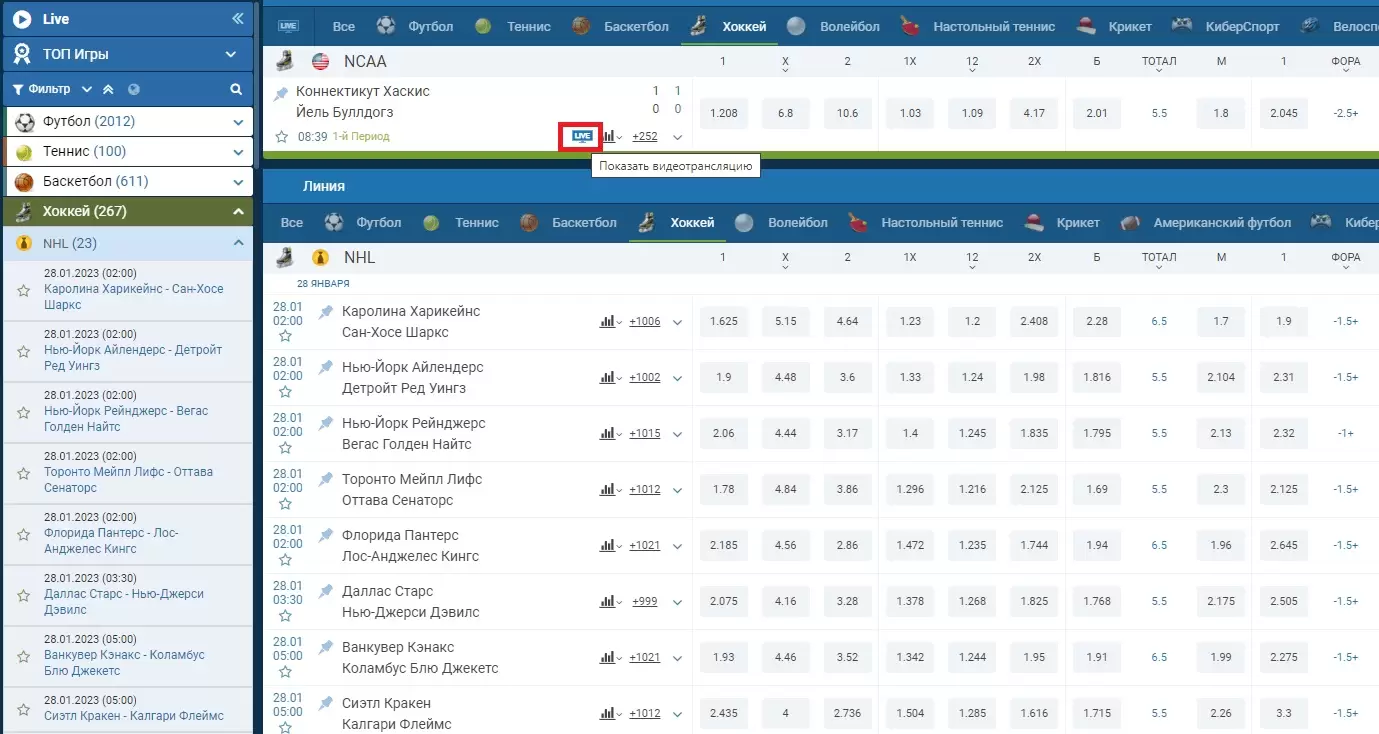Image resolution: width=1379 pixels, height=734 pixels.
Task: Open +1006 markets for Каролина Харикейнс
Action: point(644,322)
